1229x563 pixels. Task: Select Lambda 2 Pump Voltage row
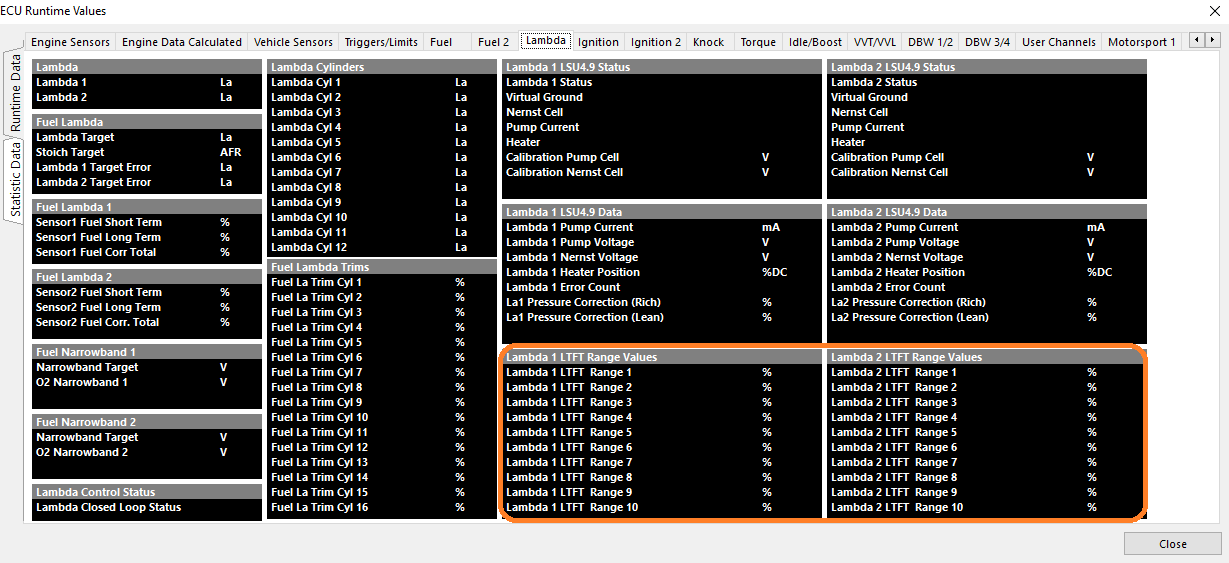click(987, 242)
